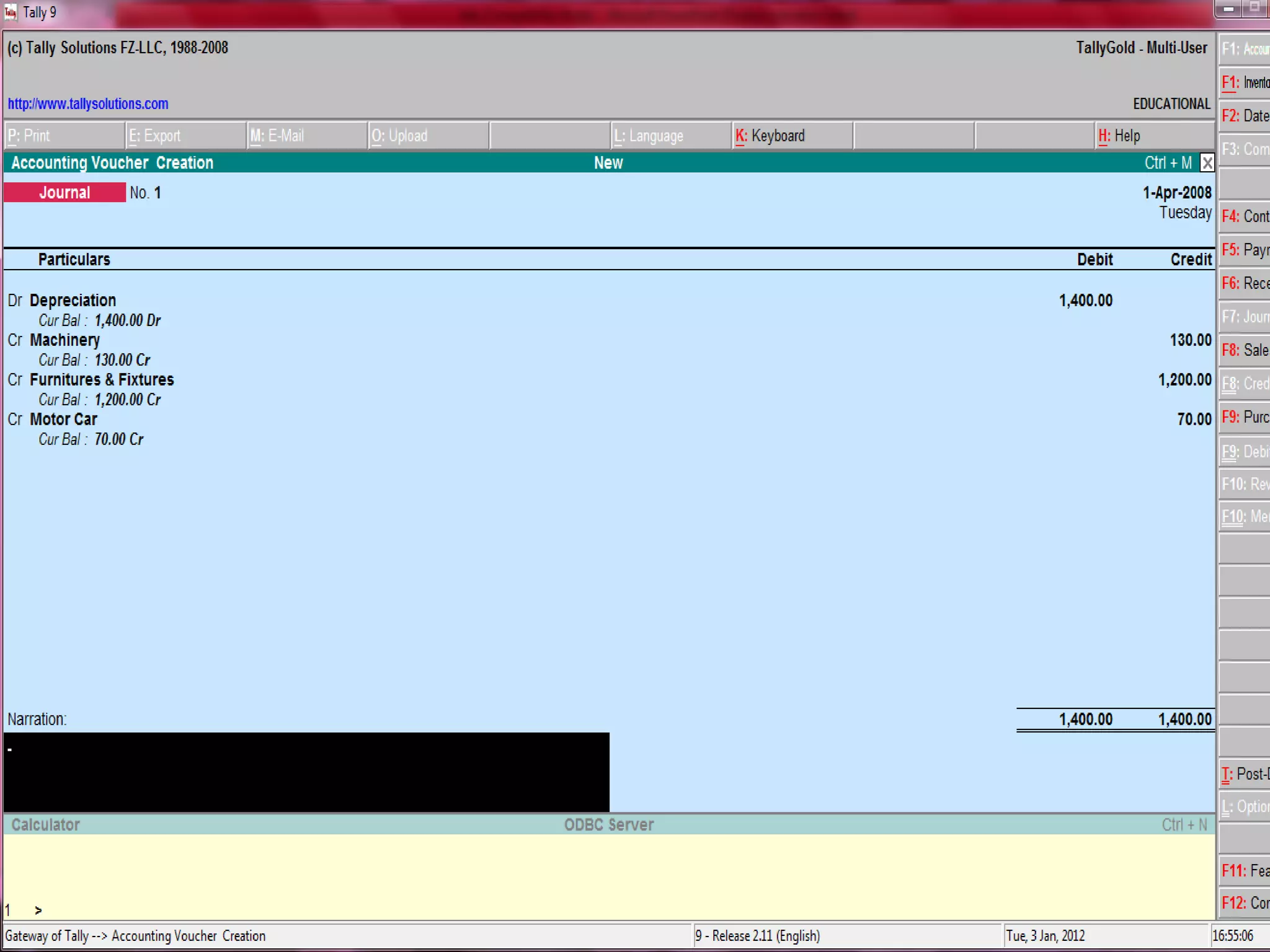Open F12: Configure settings

click(1245, 903)
